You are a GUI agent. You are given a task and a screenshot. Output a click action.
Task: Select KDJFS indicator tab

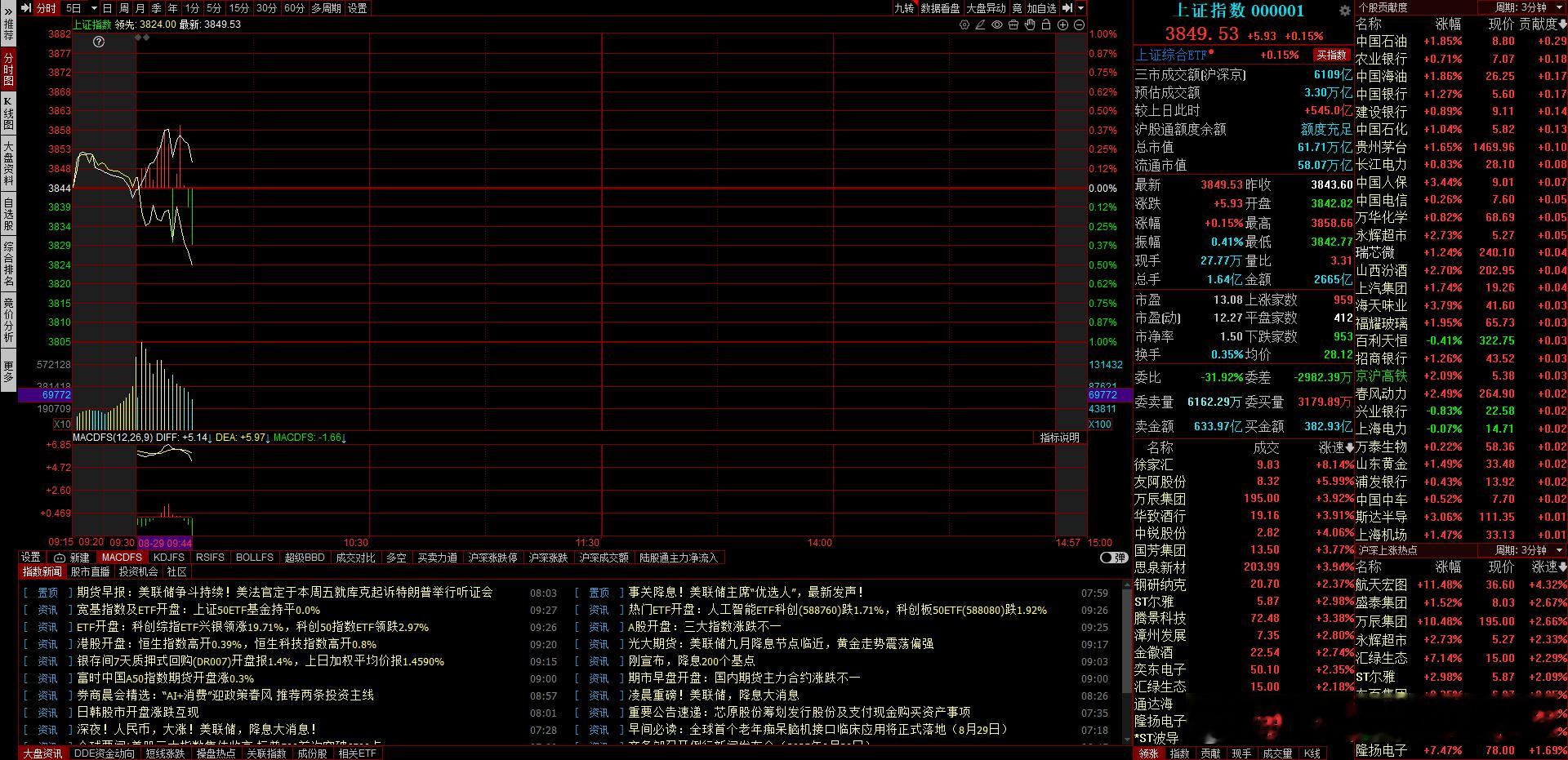tap(169, 558)
